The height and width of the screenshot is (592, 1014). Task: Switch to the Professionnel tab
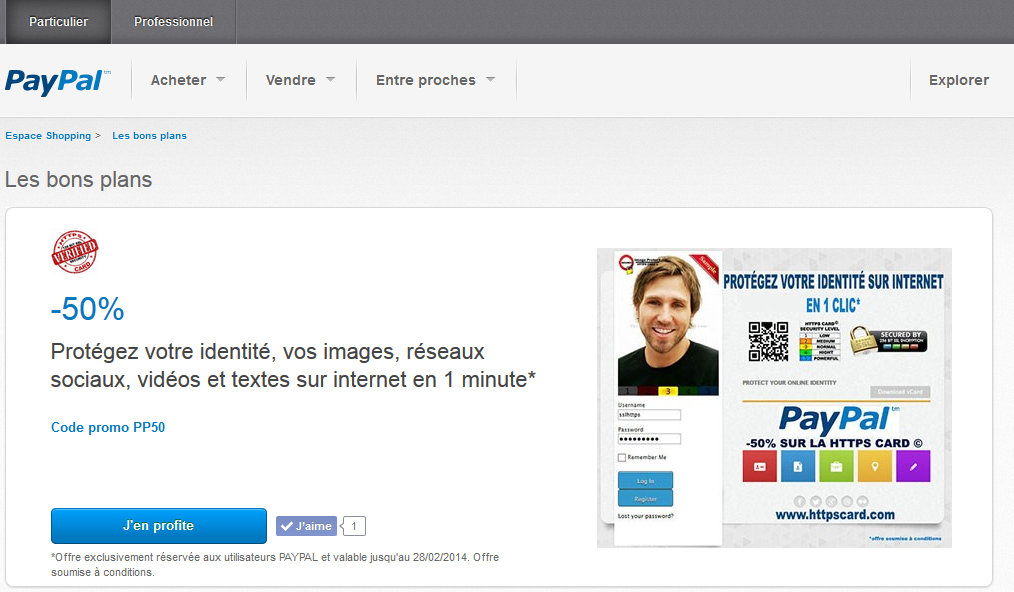173,22
